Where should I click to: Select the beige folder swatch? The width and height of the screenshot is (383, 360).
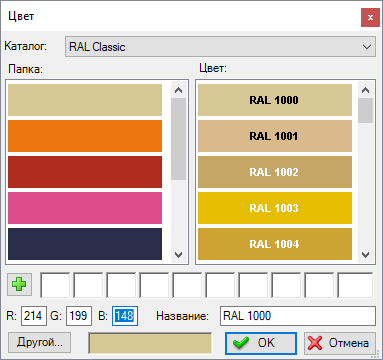[85, 100]
